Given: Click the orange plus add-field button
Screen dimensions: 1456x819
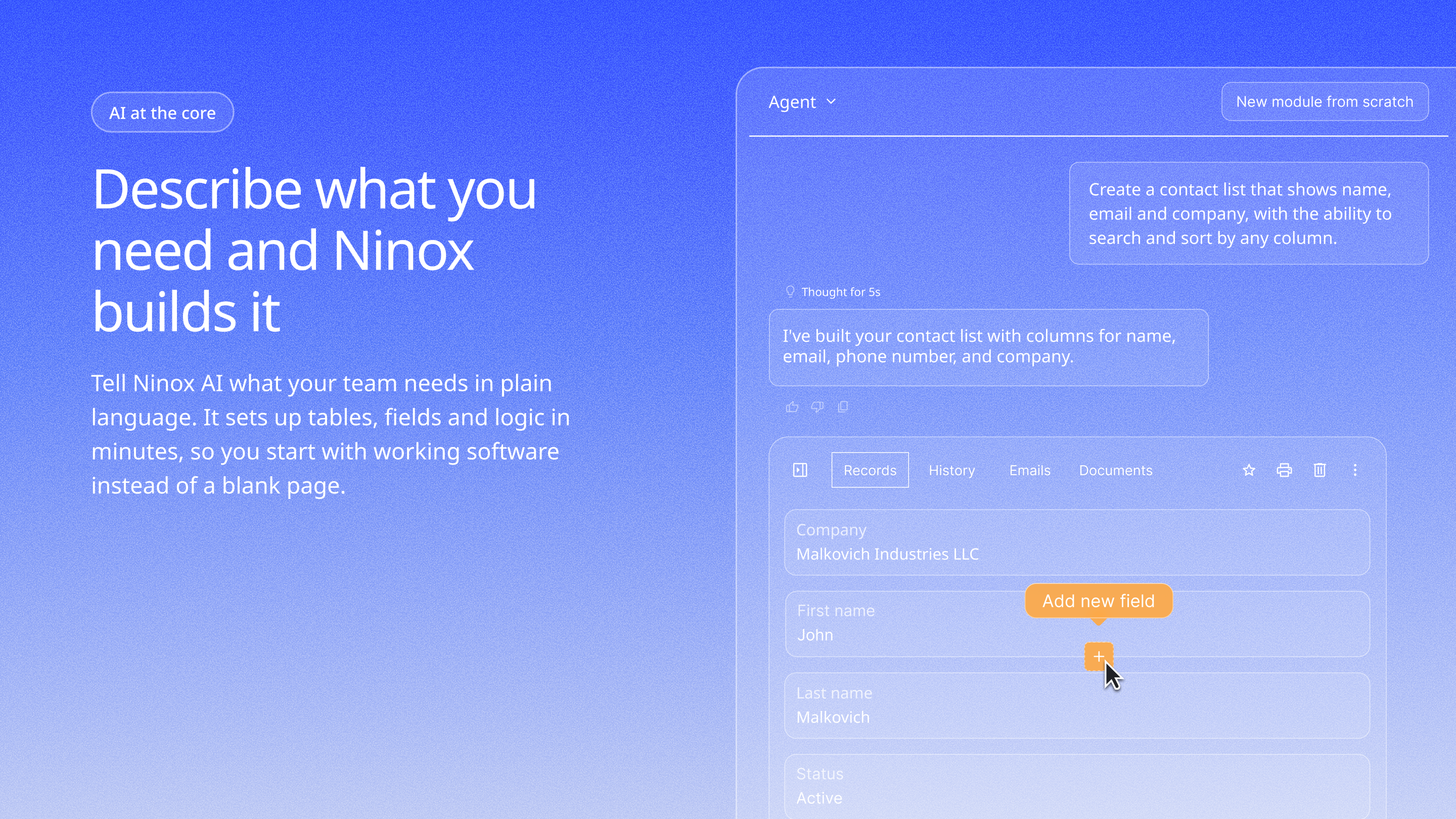Looking at the screenshot, I should 1099,657.
